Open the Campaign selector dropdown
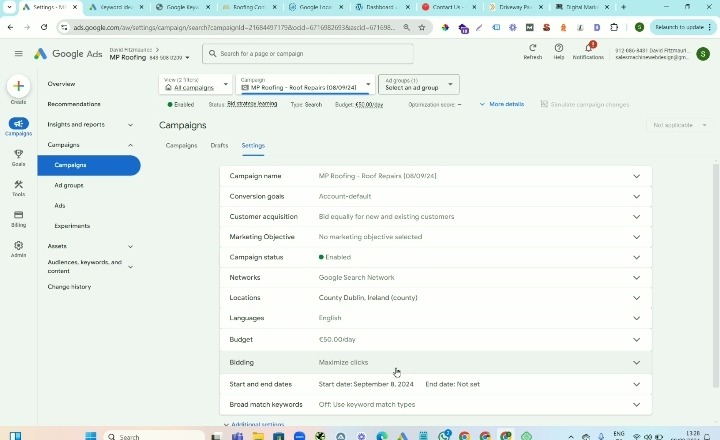This screenshot has width=720, height=440. point(305,85)
